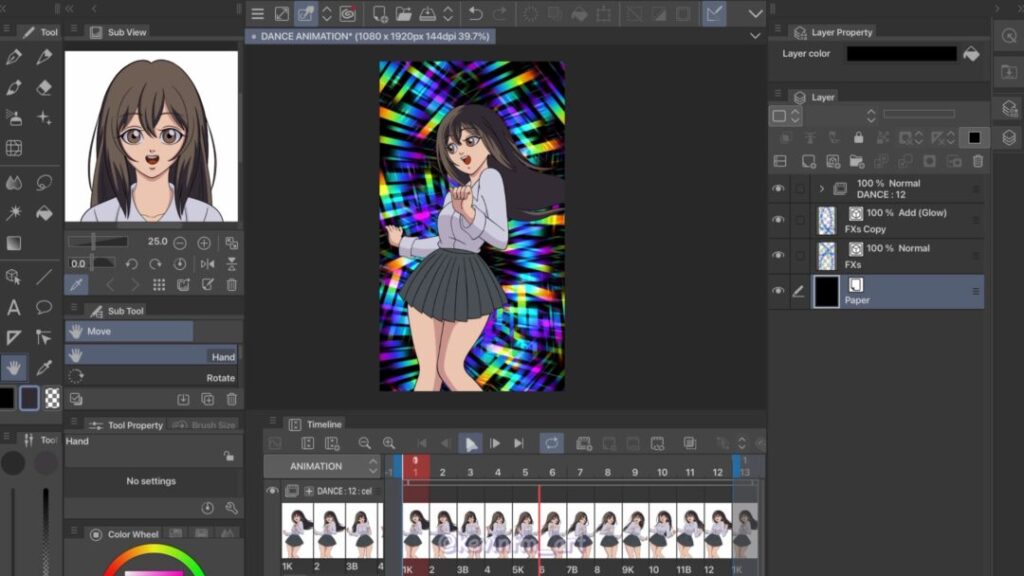This screenshot has height=576, width=1024.
Task: Click the Open file folder icon
Action: pyautogui.click(x=404, y=14)
